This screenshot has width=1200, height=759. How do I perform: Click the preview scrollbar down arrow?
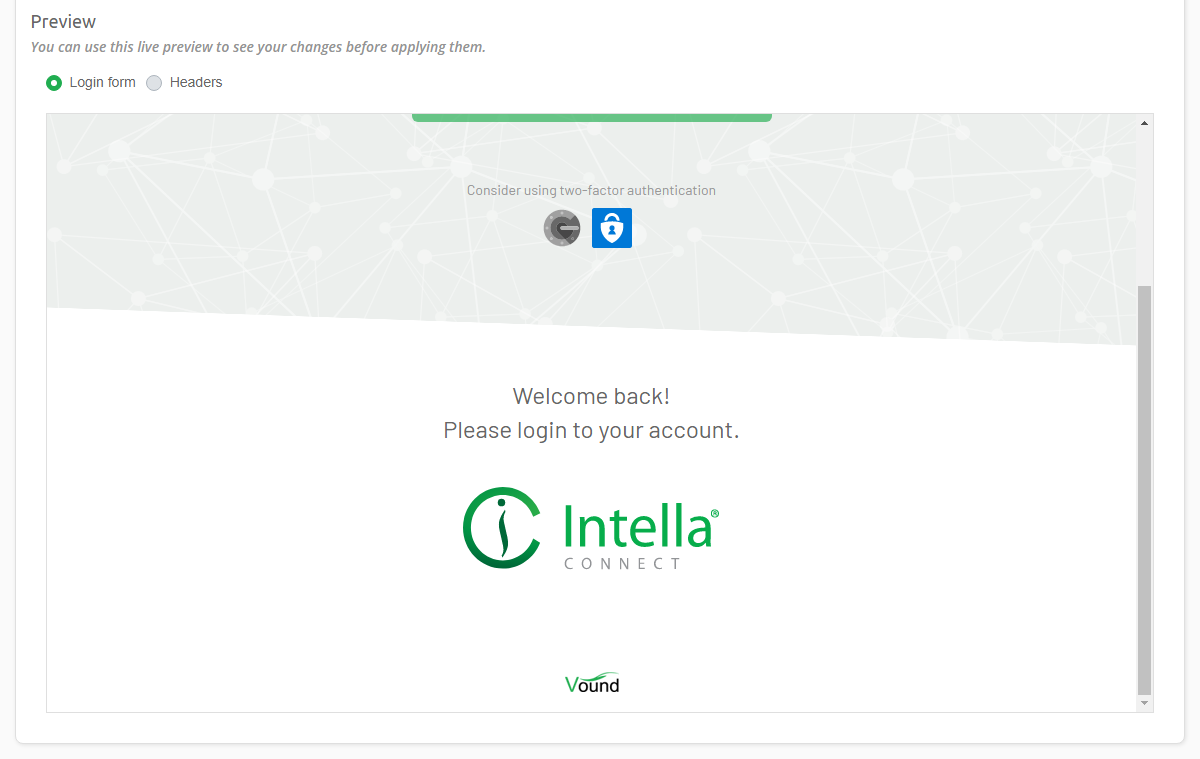1143,703
